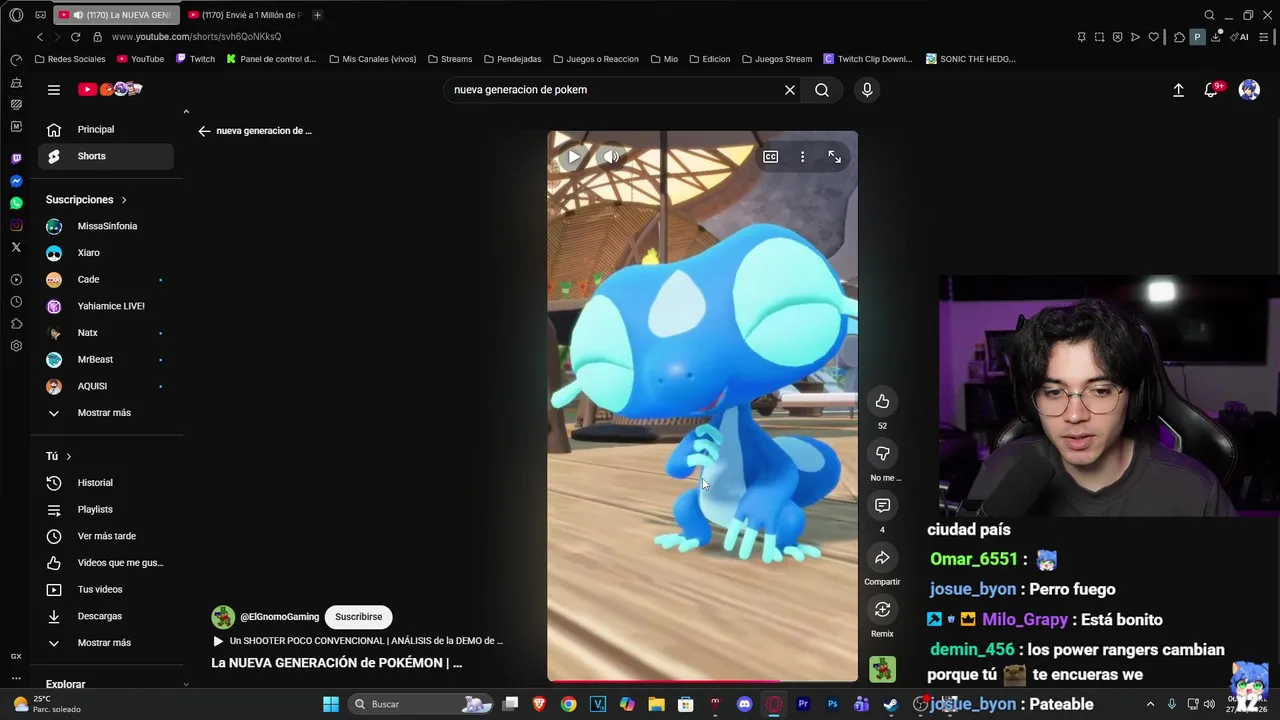This screenshot has width=1280, height=720.
Task: Open Historial in the sidebar
Action: click(x=106, y=483)
